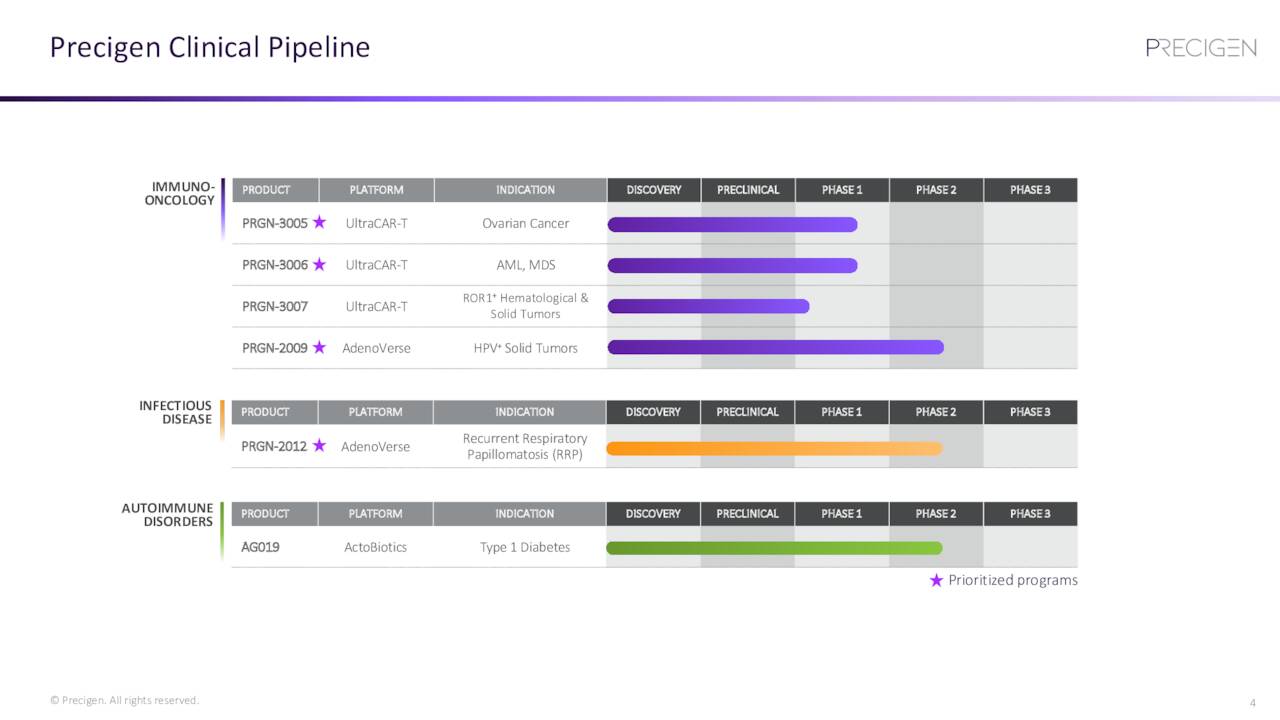Click the star beside PRGN-2009
The image size is (1280, 720).
click(x=319, y=347)
